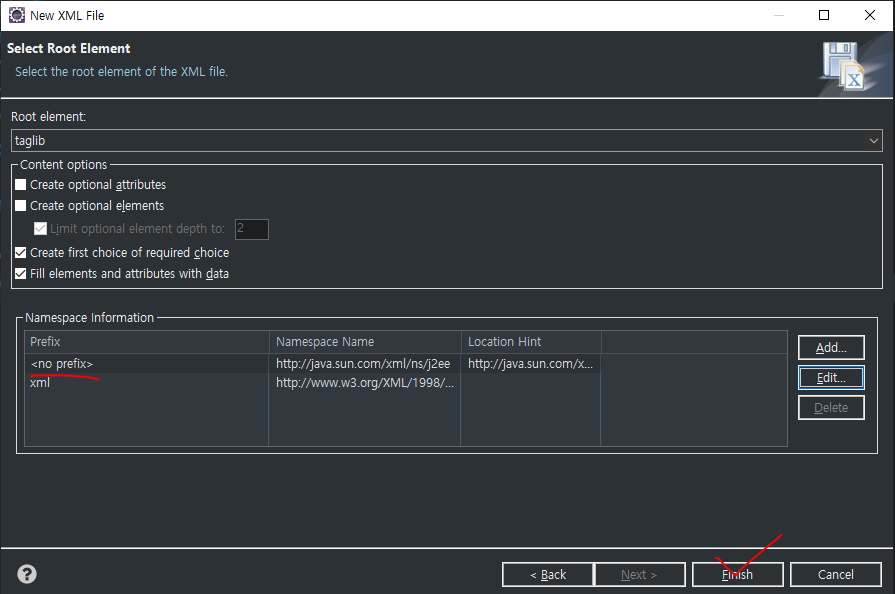Screen dimensions: 895x594
Task: Select the xml prefix row
Action: pos(406,382)
